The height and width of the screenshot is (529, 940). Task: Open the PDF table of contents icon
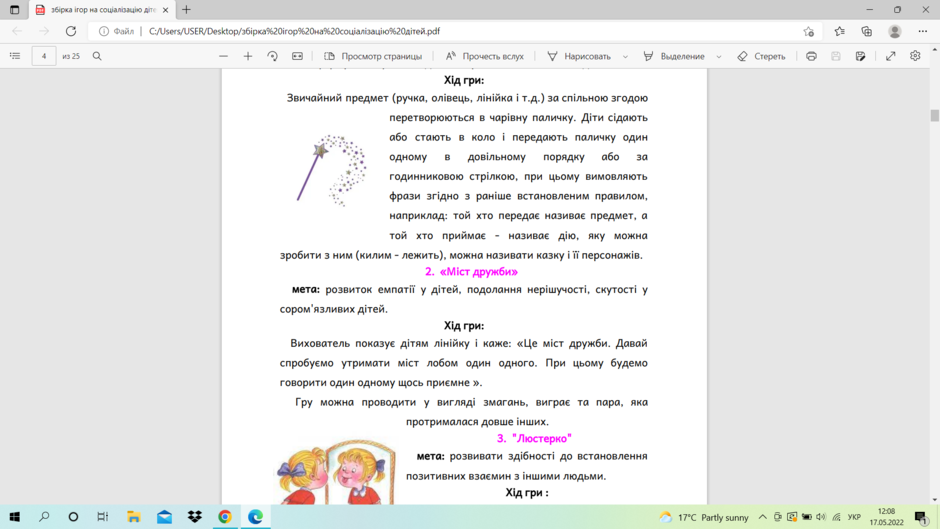click(x=15, y=56)
